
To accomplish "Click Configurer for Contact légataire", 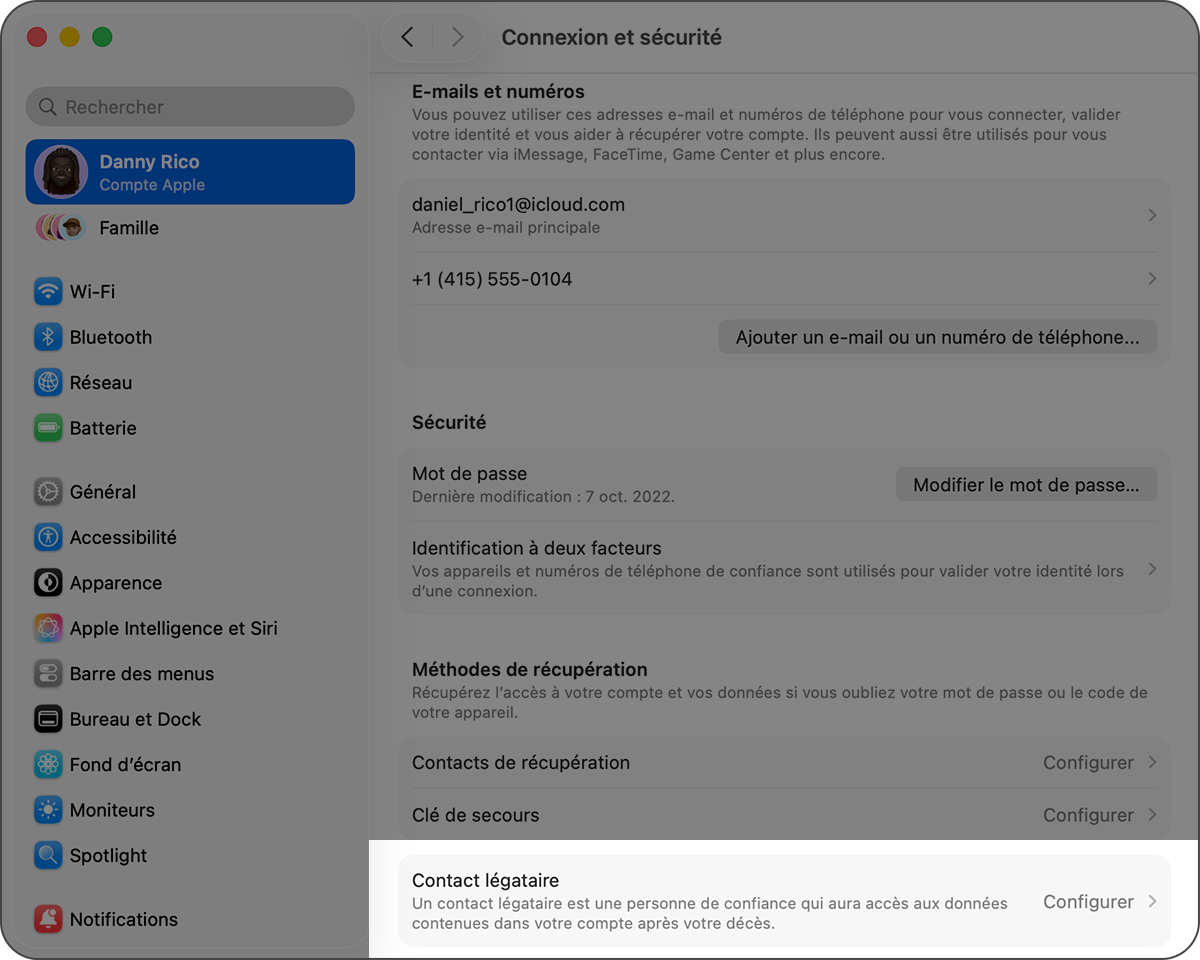I will click(x=1088, y=901).
